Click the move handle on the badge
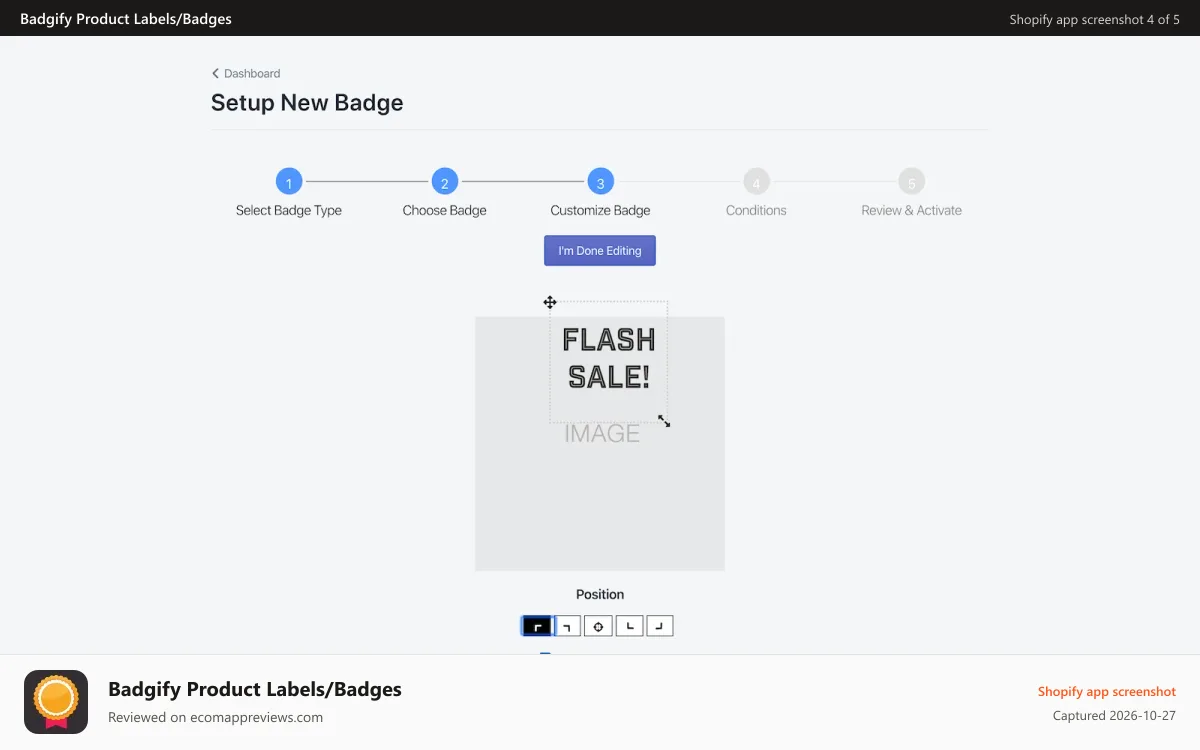Screen dimensions: 1200x750 [x=550, y=302]
